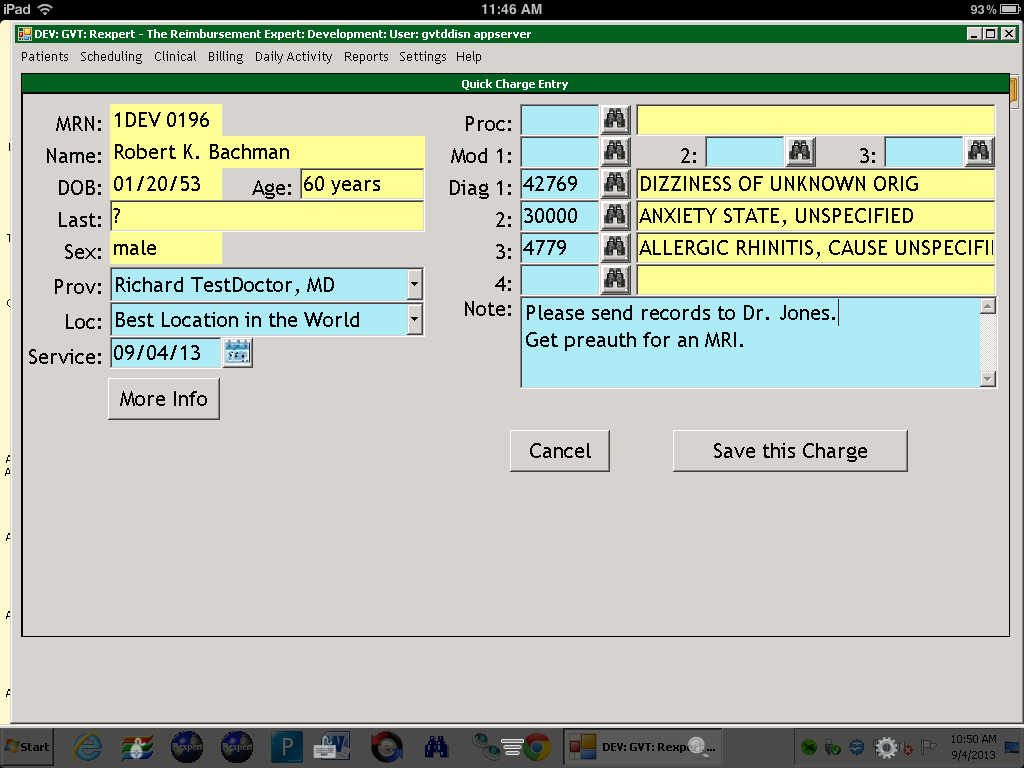The height and width of the screenshot is (768, 1024).
Task: Click the Diag 1 code field 42769
Action: coord(560,184)
